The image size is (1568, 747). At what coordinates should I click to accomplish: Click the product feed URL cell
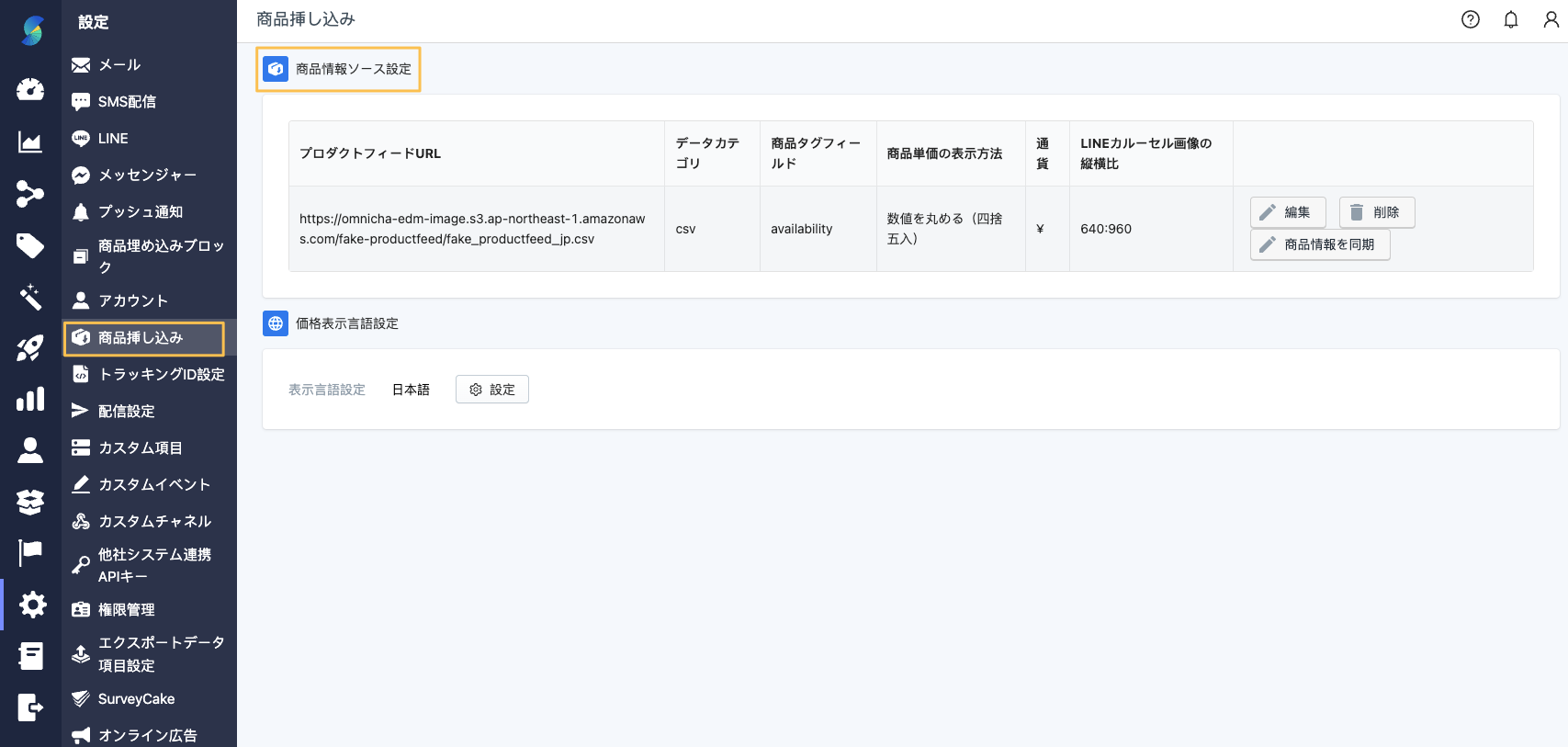[472, 229]
